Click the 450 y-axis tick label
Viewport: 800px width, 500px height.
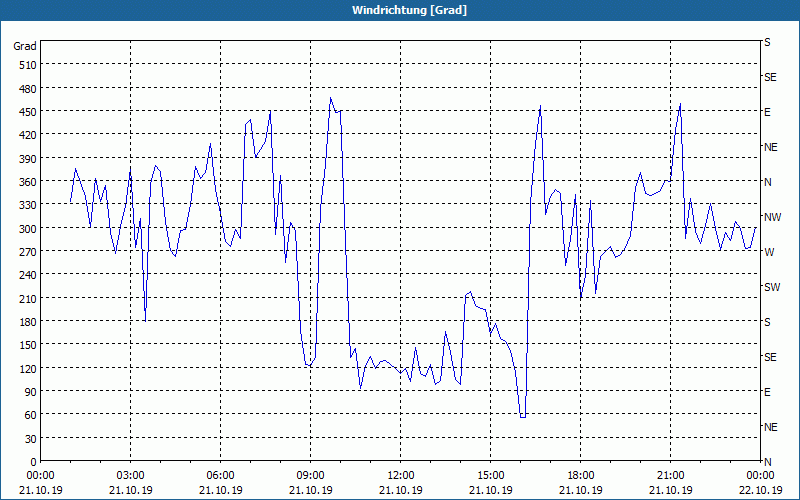[x=28, y=112]
